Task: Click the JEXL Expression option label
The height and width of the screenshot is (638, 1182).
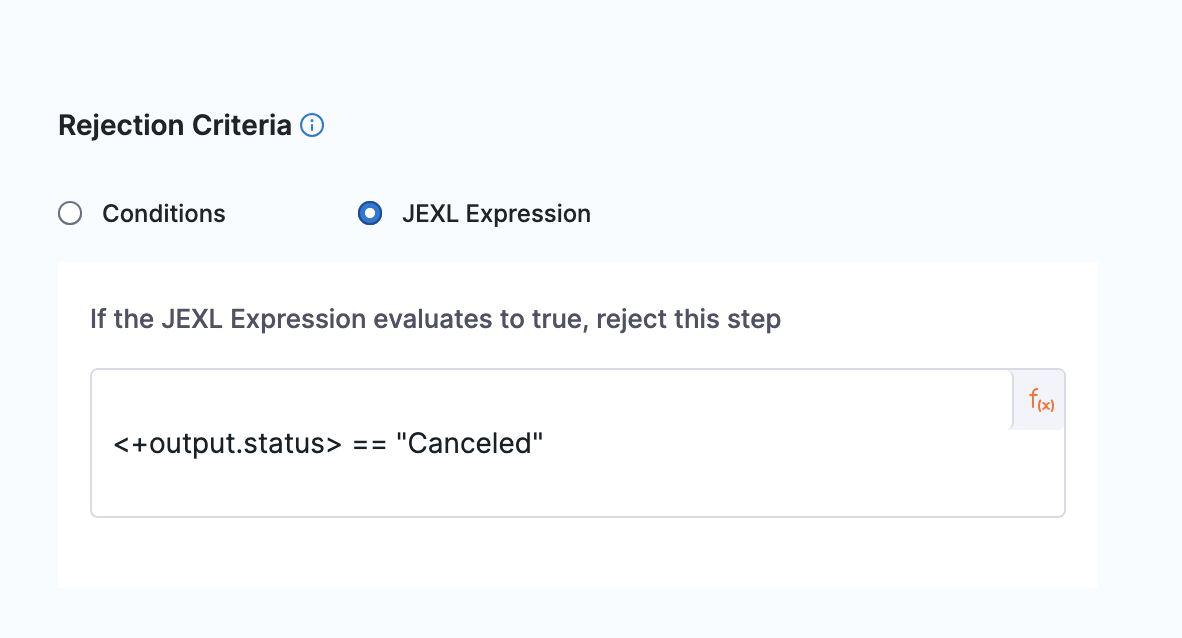Action: [496, 214]
